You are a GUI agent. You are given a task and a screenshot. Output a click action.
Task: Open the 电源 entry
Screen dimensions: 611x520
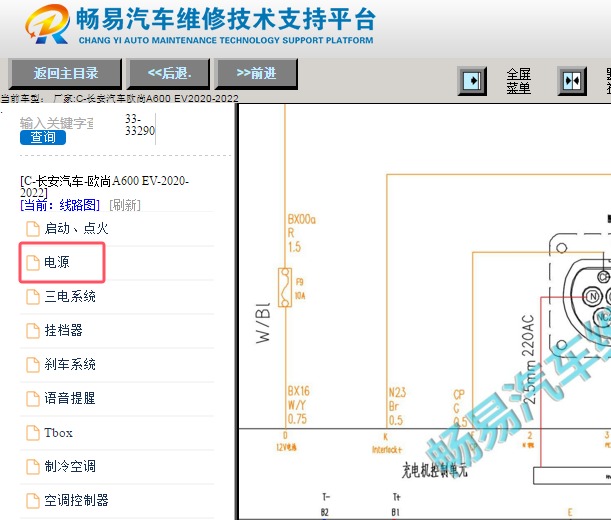(x=57, y=262)
